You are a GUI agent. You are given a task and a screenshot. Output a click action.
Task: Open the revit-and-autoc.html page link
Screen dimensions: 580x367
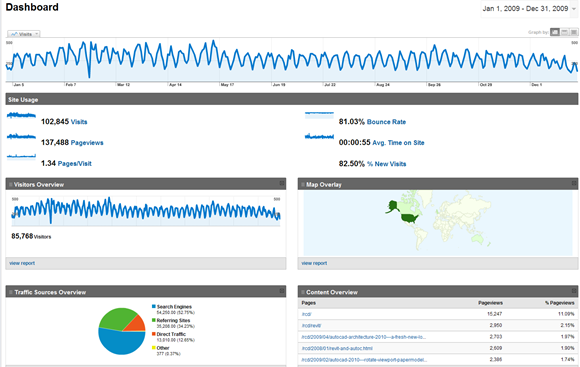[337, 349]
